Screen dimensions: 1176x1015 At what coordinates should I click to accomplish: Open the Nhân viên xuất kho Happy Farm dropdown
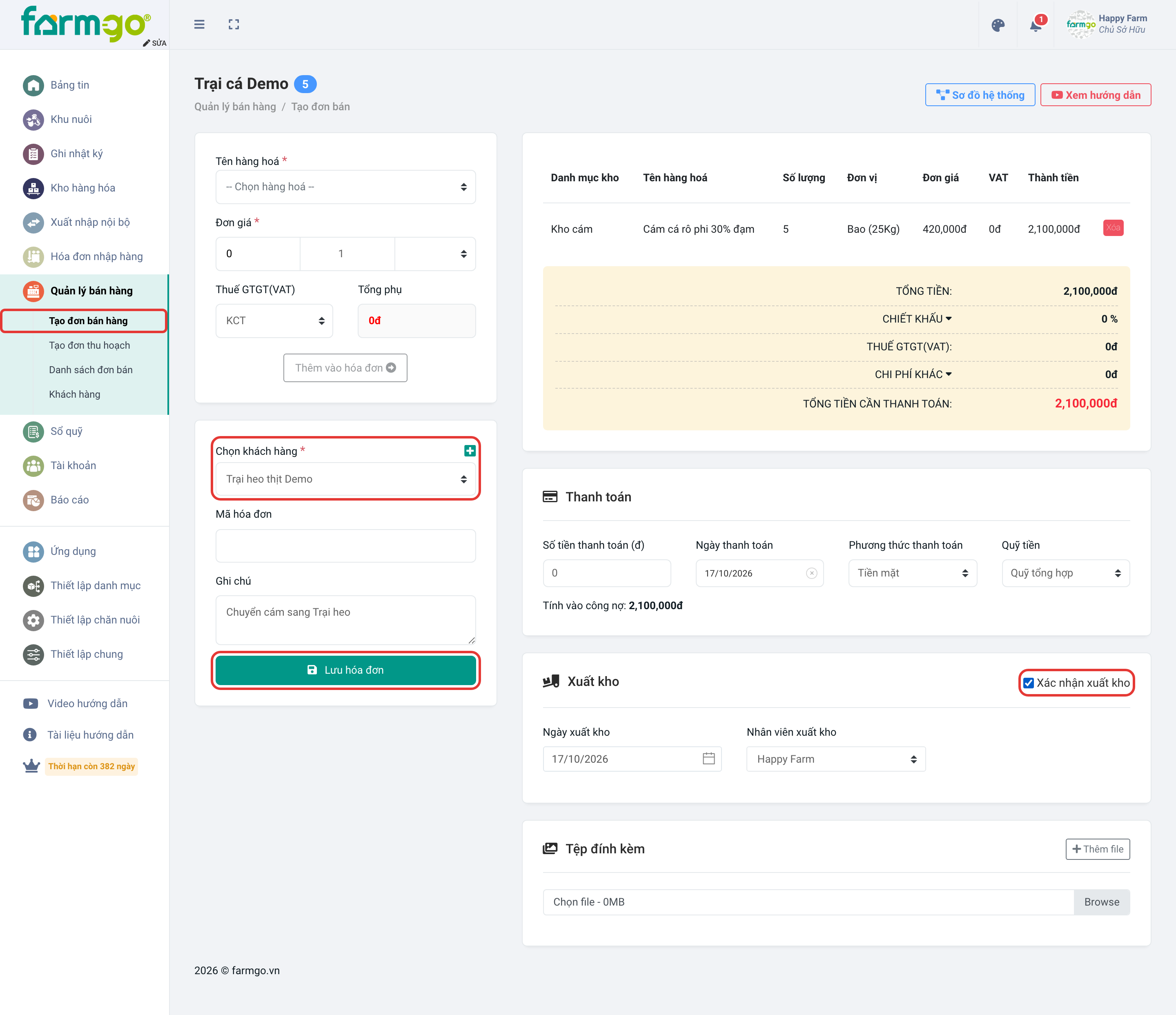tap(836, 759)
